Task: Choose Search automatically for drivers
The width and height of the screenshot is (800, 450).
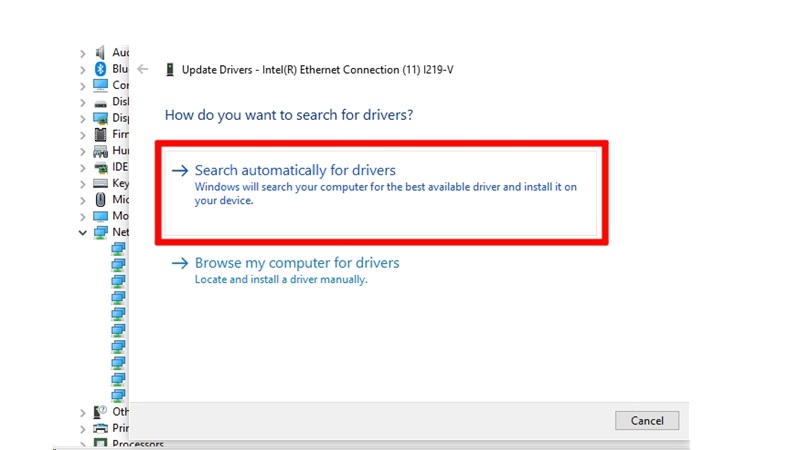Action: pos(295,170)
